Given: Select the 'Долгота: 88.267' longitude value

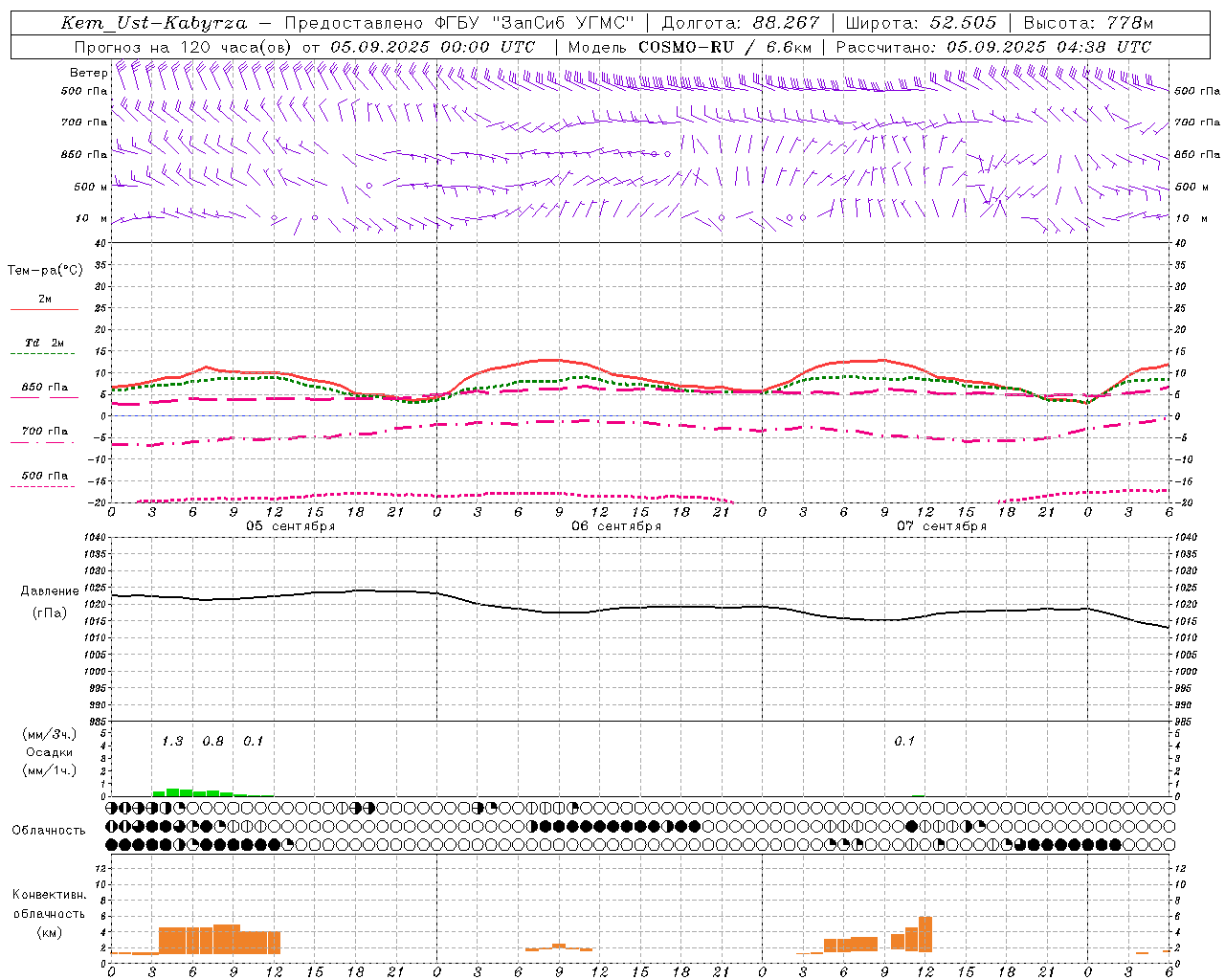Looking at the screenshot, I should (x=740, y=23).
